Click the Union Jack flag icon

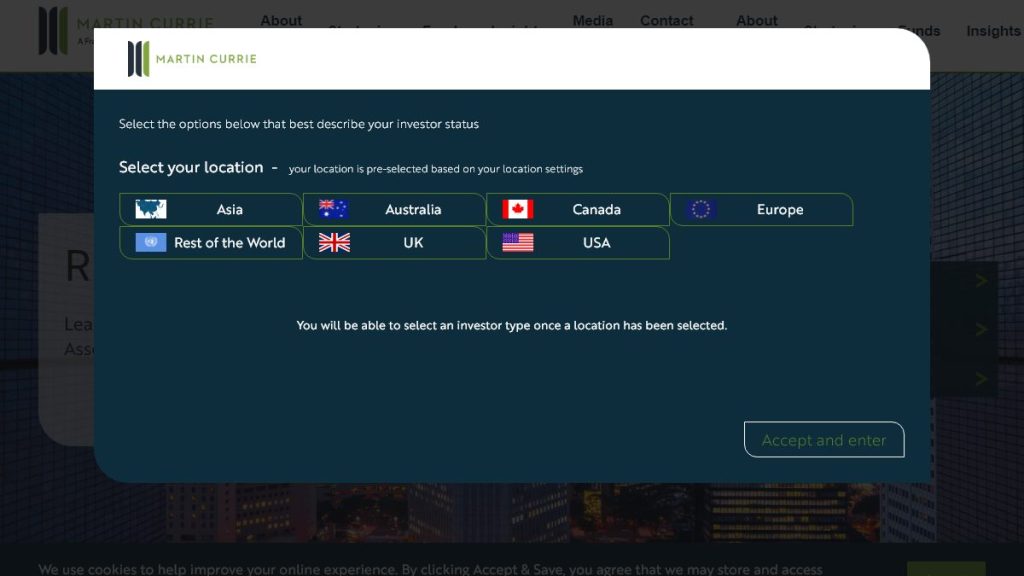(x=334, y=242)
